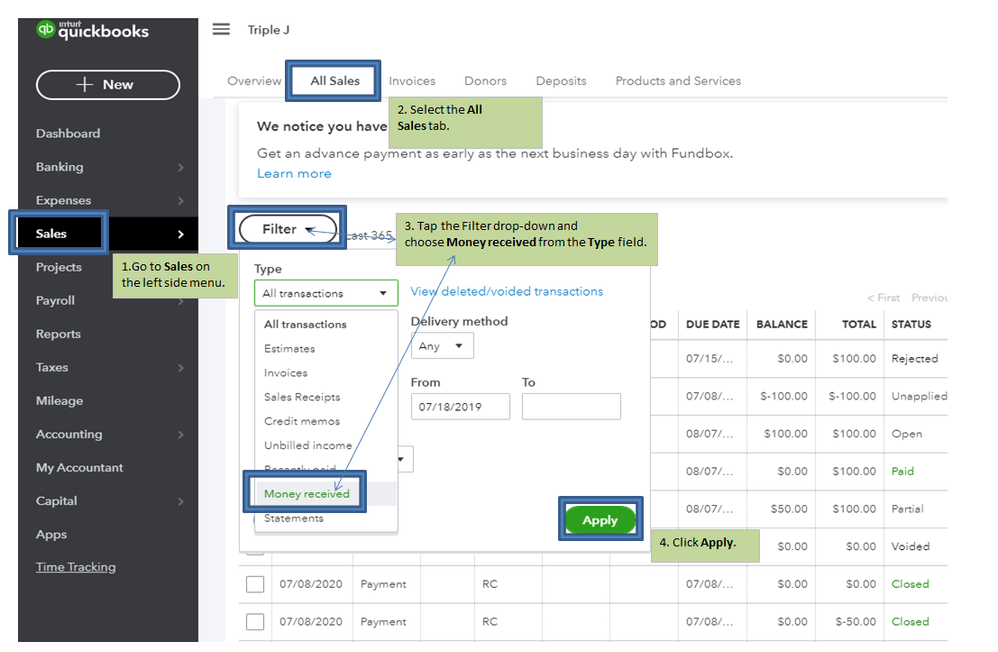Go to First page link
998x652 pixels.
[x=883, y=297]
